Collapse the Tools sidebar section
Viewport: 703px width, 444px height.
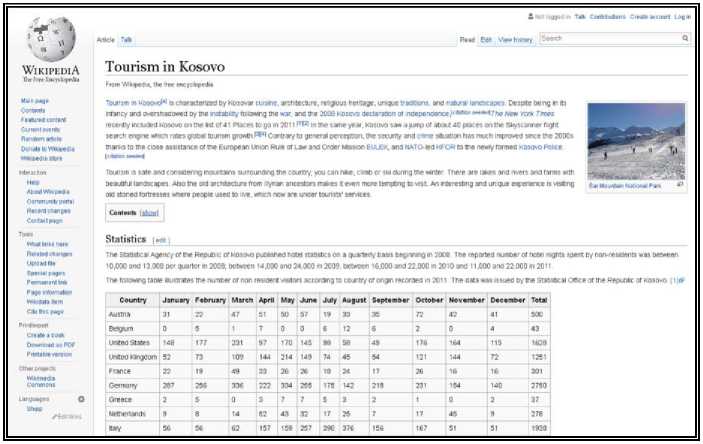click(26, 234)
